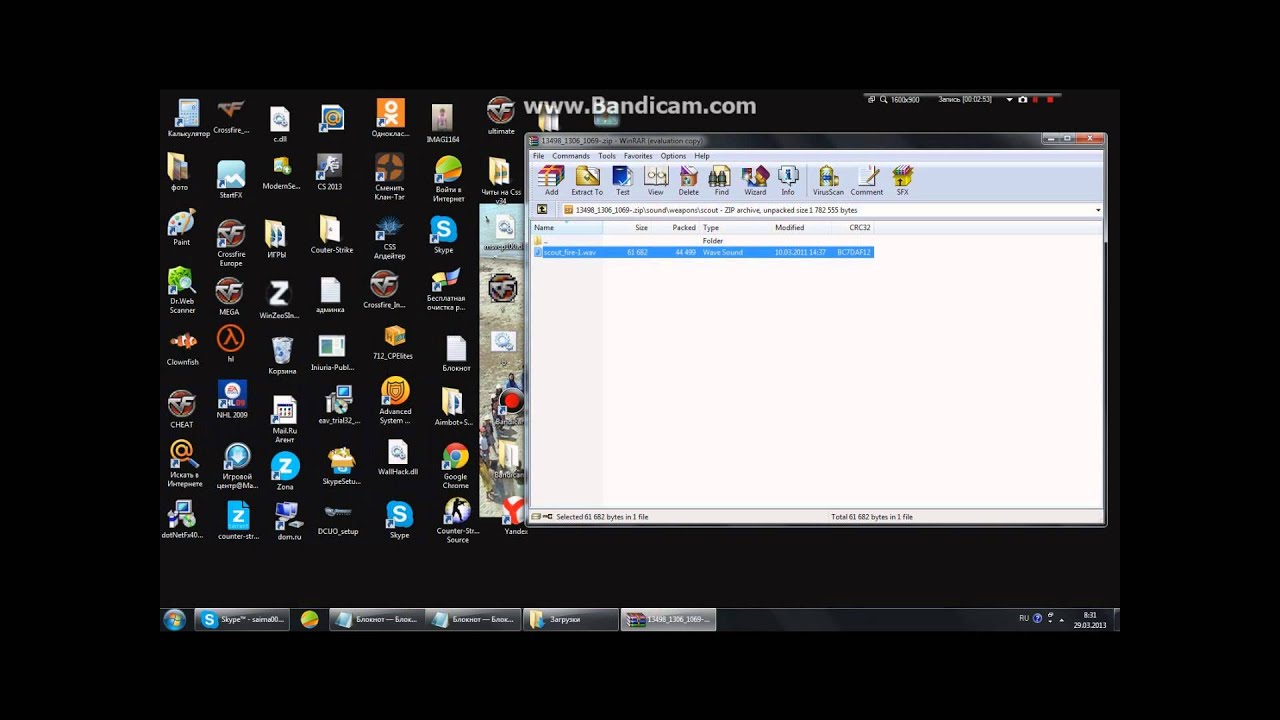Switch to first Блокнот taskbar window
1280x720 pixels.
coord(376,620)
